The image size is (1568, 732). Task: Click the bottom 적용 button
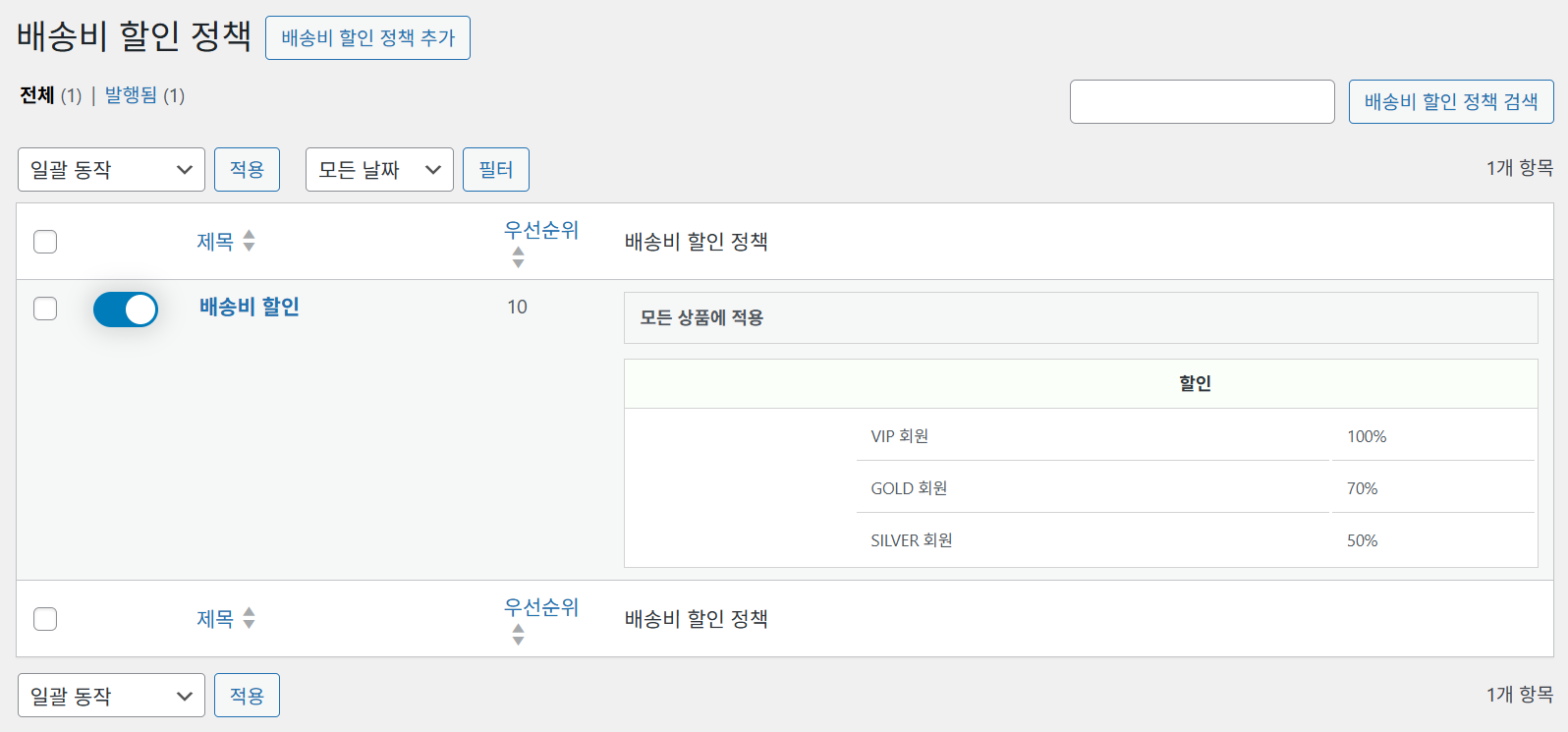coord(247,696)
